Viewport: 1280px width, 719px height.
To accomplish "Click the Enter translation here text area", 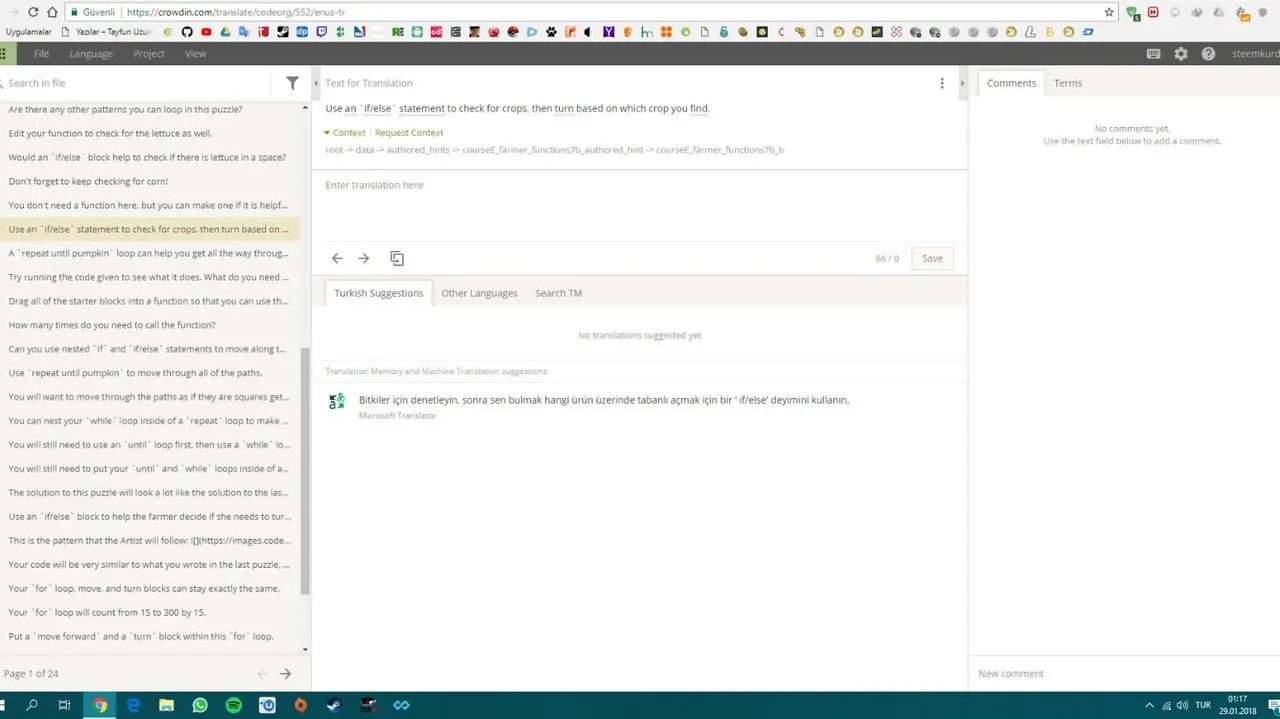I will [639, 205].
